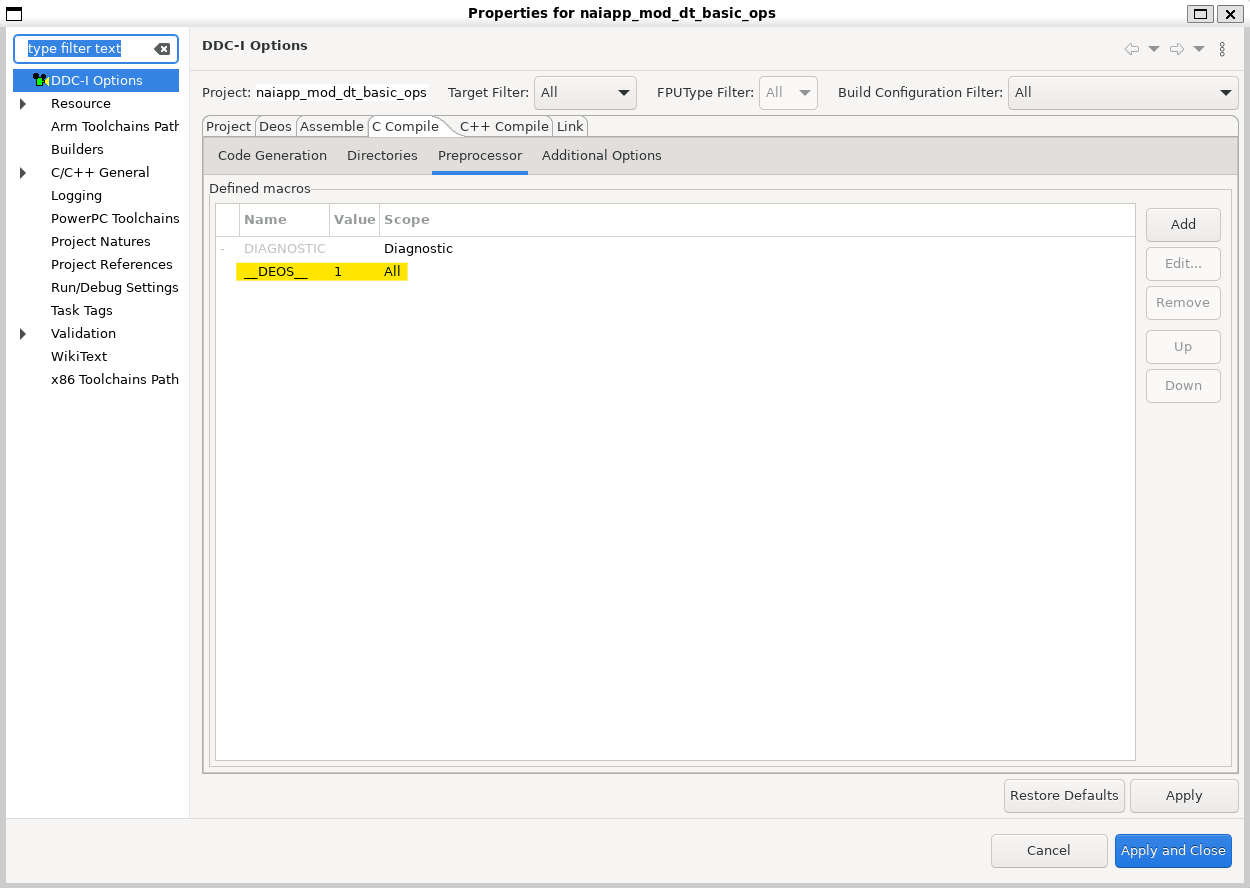Image resolution: width=1250 pixels, height=888 pixels.
Task: Expand the Resource tree node
Action: [23, 104]
